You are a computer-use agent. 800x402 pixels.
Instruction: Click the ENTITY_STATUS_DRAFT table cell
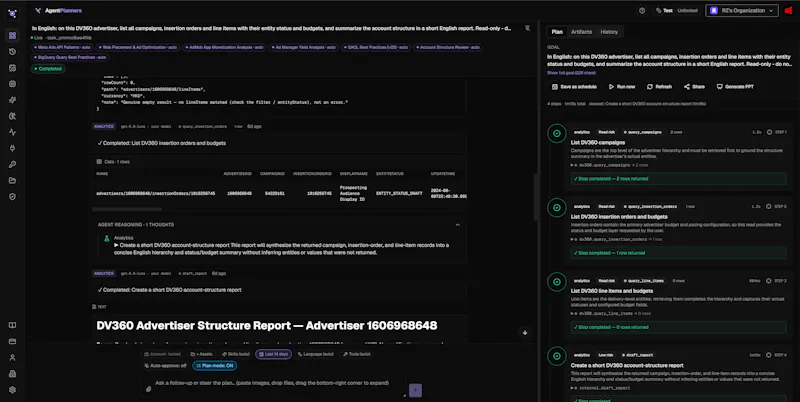tap(399, 194)
